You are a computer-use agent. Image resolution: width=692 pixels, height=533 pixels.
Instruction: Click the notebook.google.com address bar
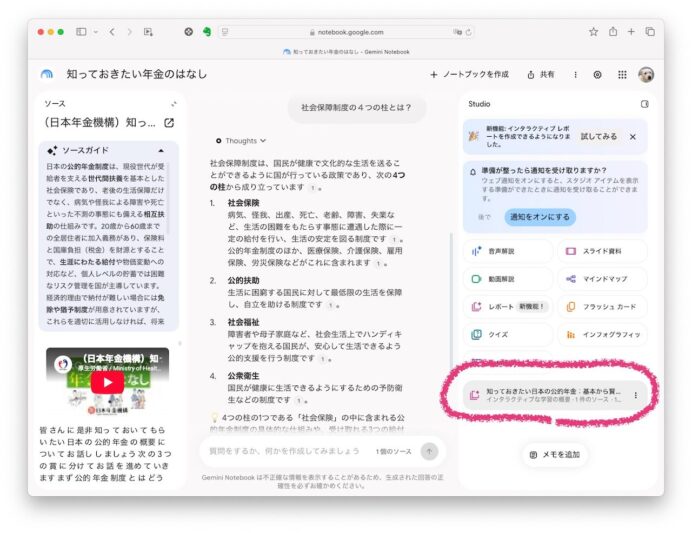coord(346,32)
